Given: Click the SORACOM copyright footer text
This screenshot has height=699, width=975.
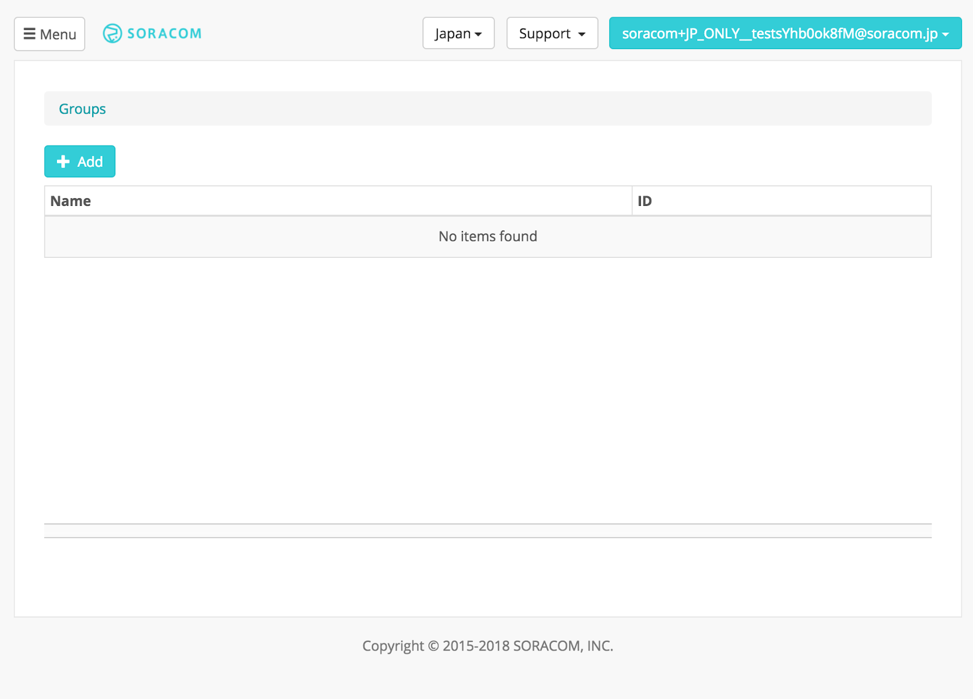Looking at the screenshot, I should 488,646.
